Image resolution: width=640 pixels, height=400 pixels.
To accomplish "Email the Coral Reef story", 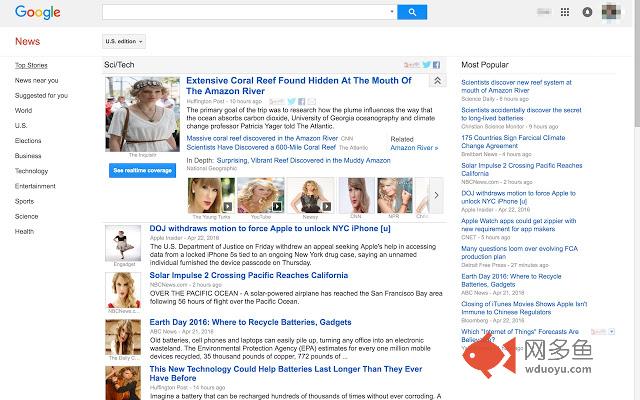I will 311,101.
